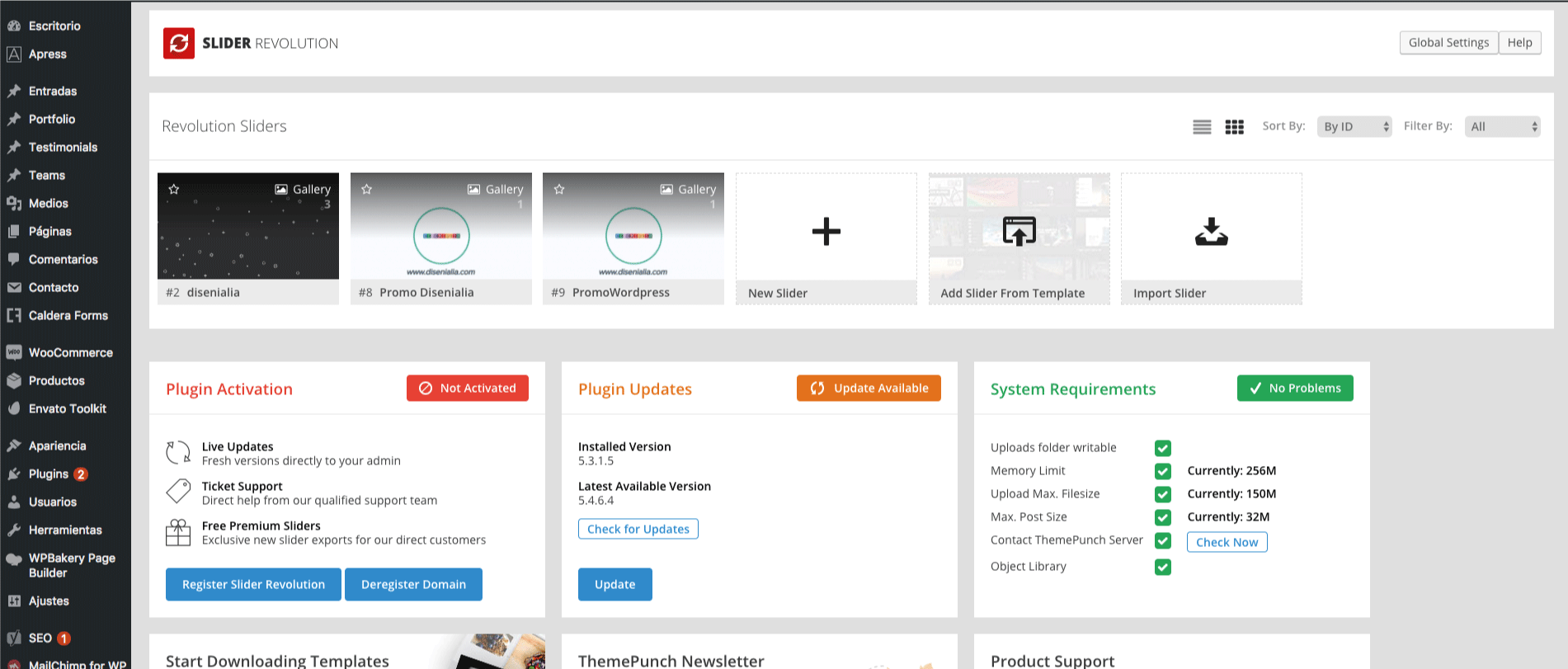
Task: Click the ThemePunch Newsletter heading
Action: click(x=671, y=661)
